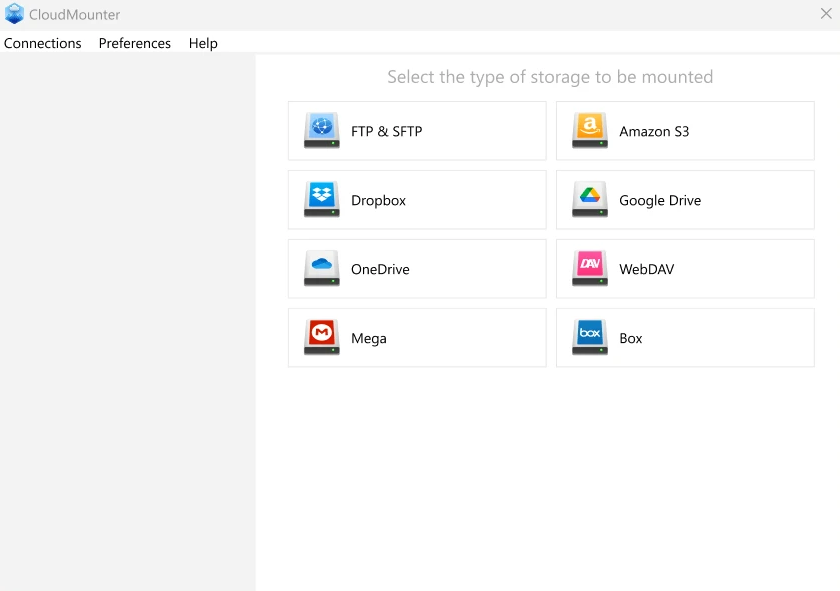Choose the "Google Drive" label

[660, 200]
